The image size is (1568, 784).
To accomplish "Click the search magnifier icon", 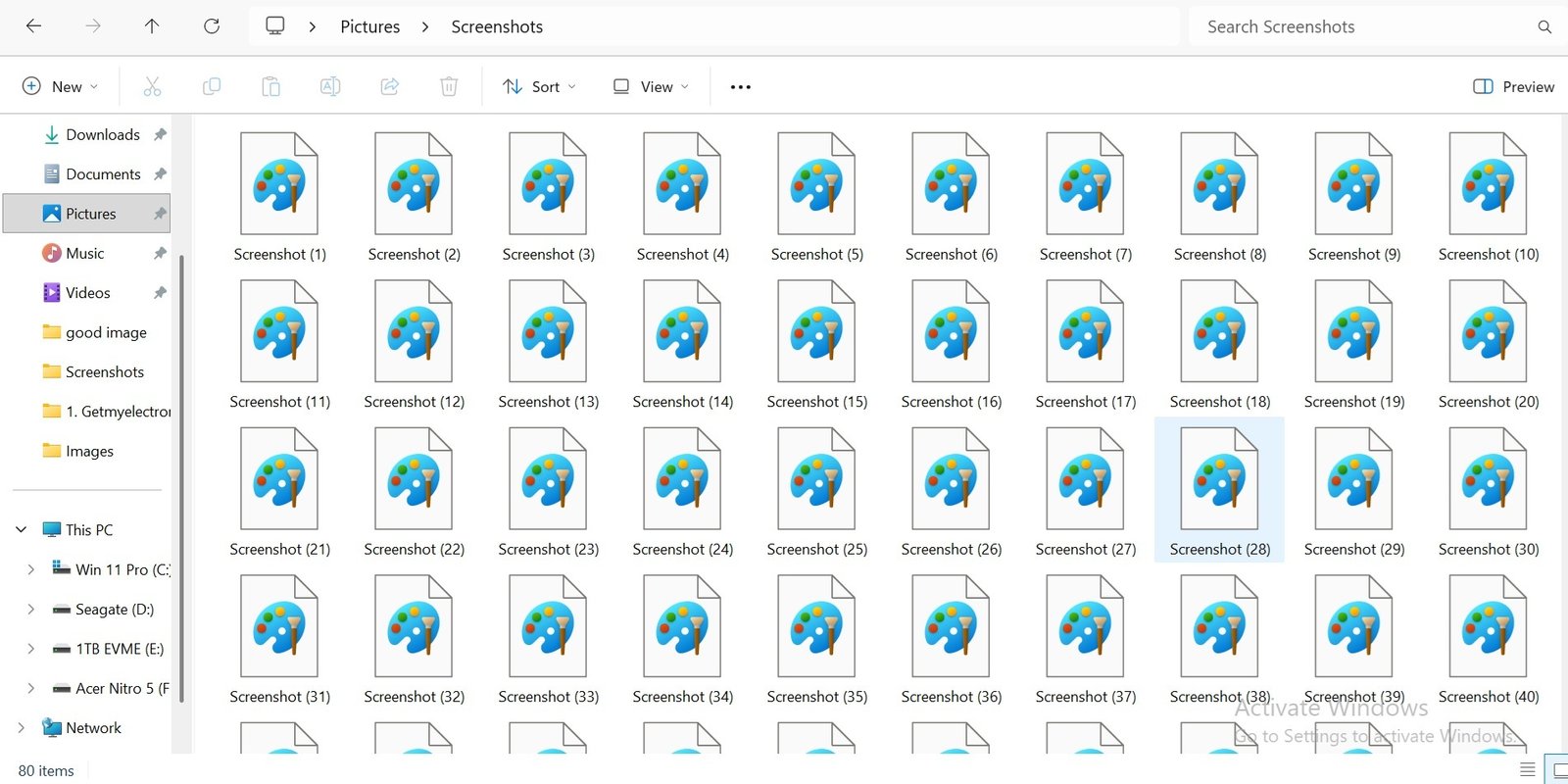I will click(1544, 27).
